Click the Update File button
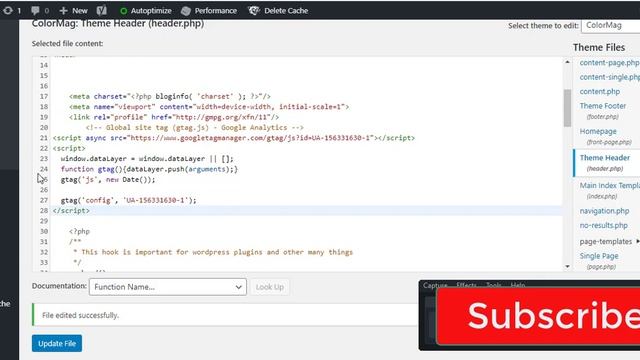 point(57,344)
